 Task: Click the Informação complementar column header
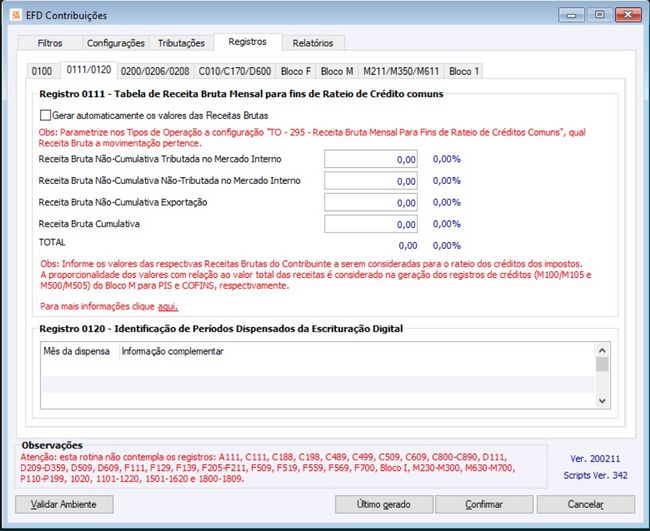pos(172,351)
